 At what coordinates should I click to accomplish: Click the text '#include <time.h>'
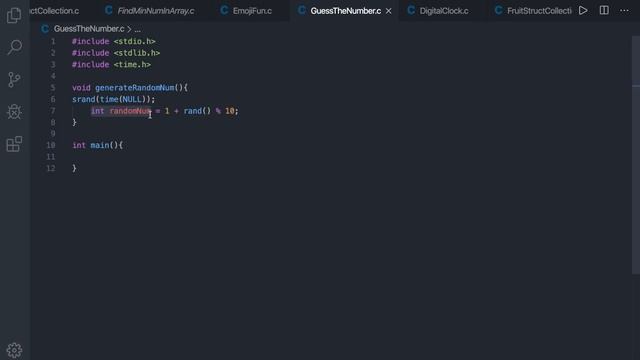(111, 64)
